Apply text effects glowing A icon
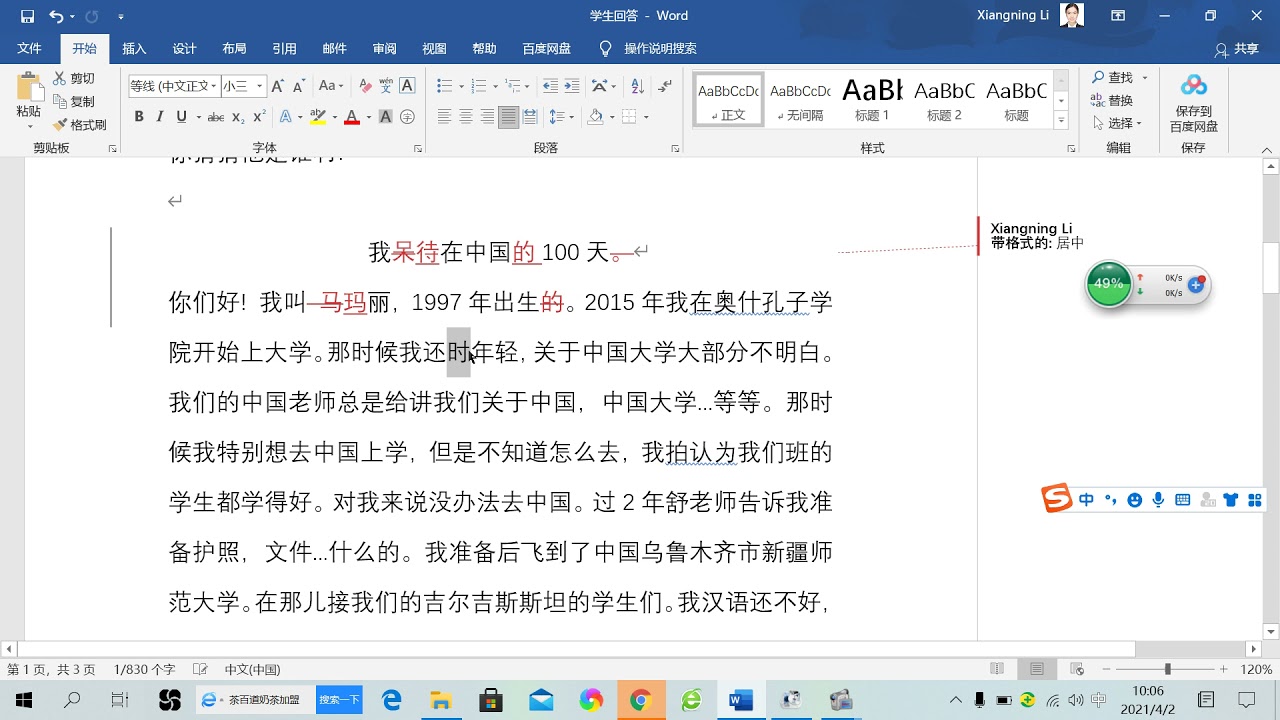Viewport: 1280px width, 720px height. coord(285,117)
